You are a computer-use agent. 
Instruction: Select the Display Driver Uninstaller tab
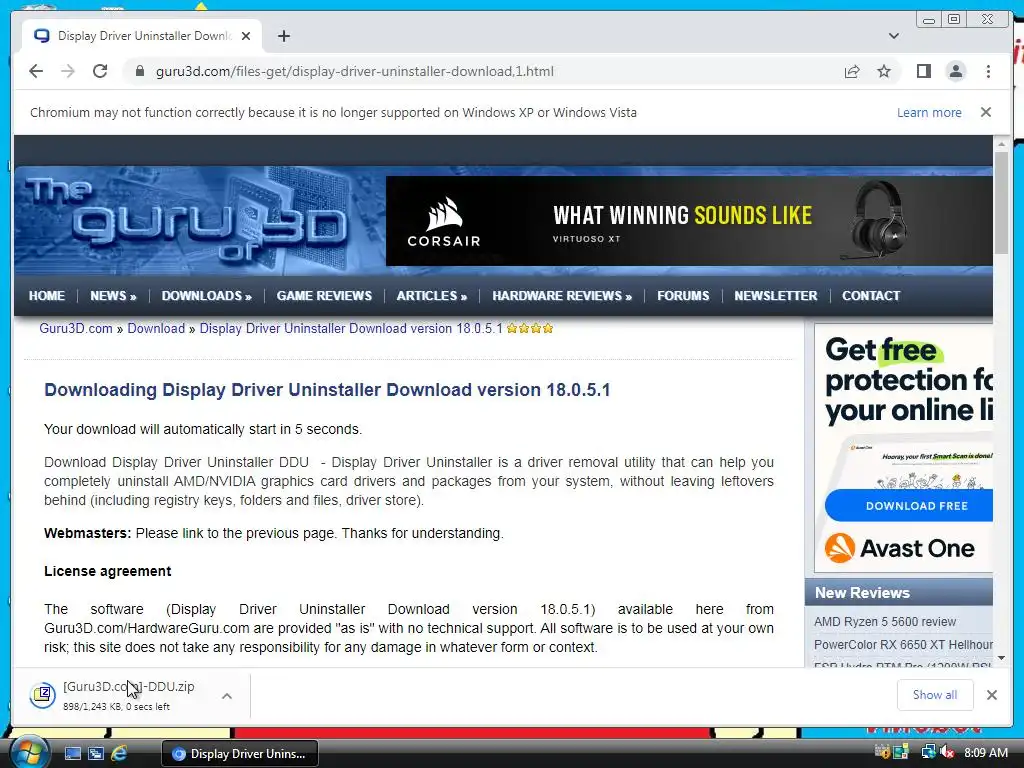(142, 36)
